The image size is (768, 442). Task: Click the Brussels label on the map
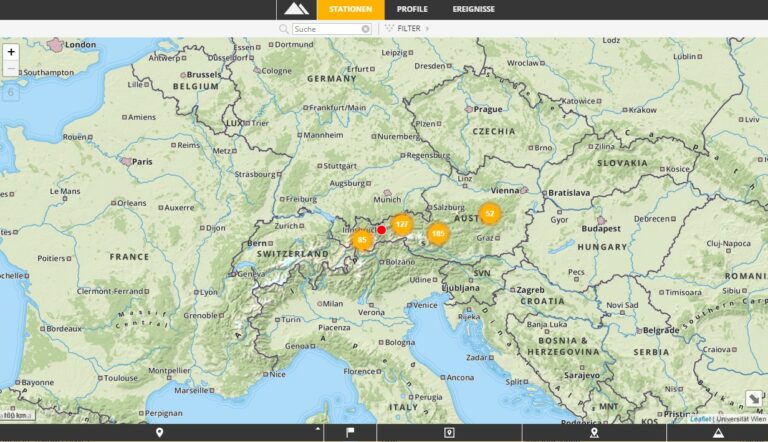click(204, 75)
